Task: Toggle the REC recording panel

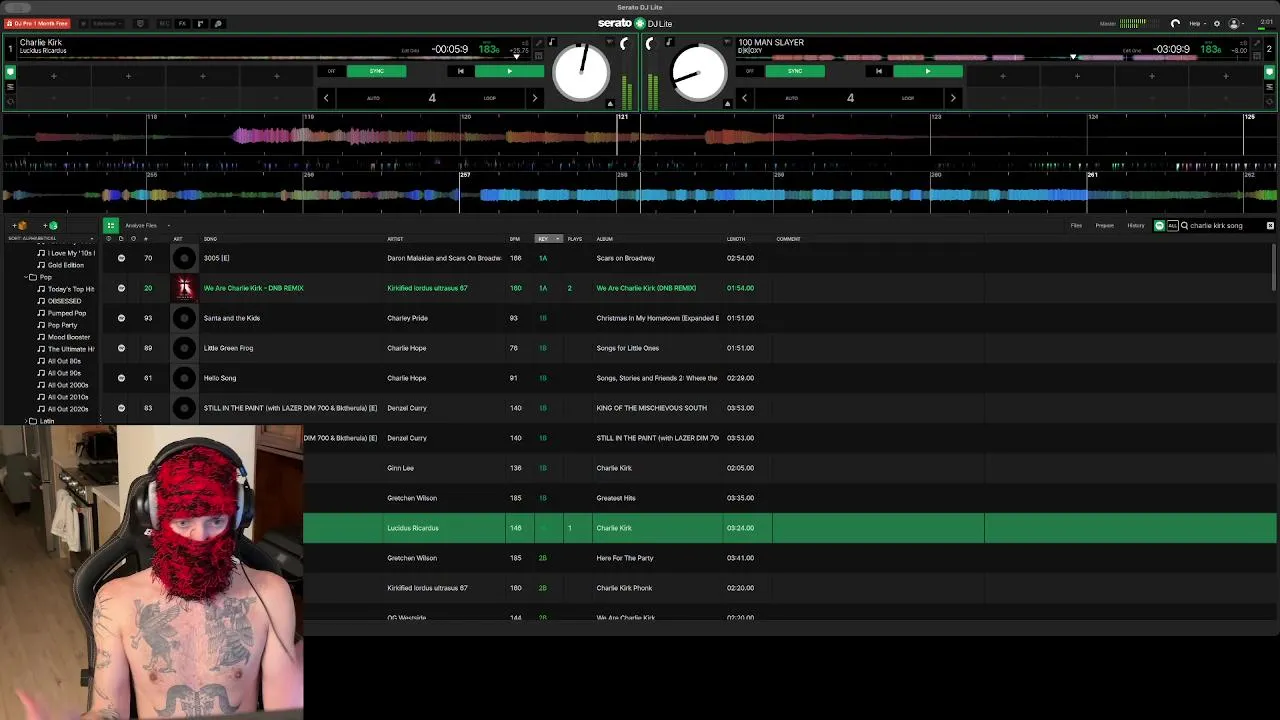Action: [x=164, y=23]
